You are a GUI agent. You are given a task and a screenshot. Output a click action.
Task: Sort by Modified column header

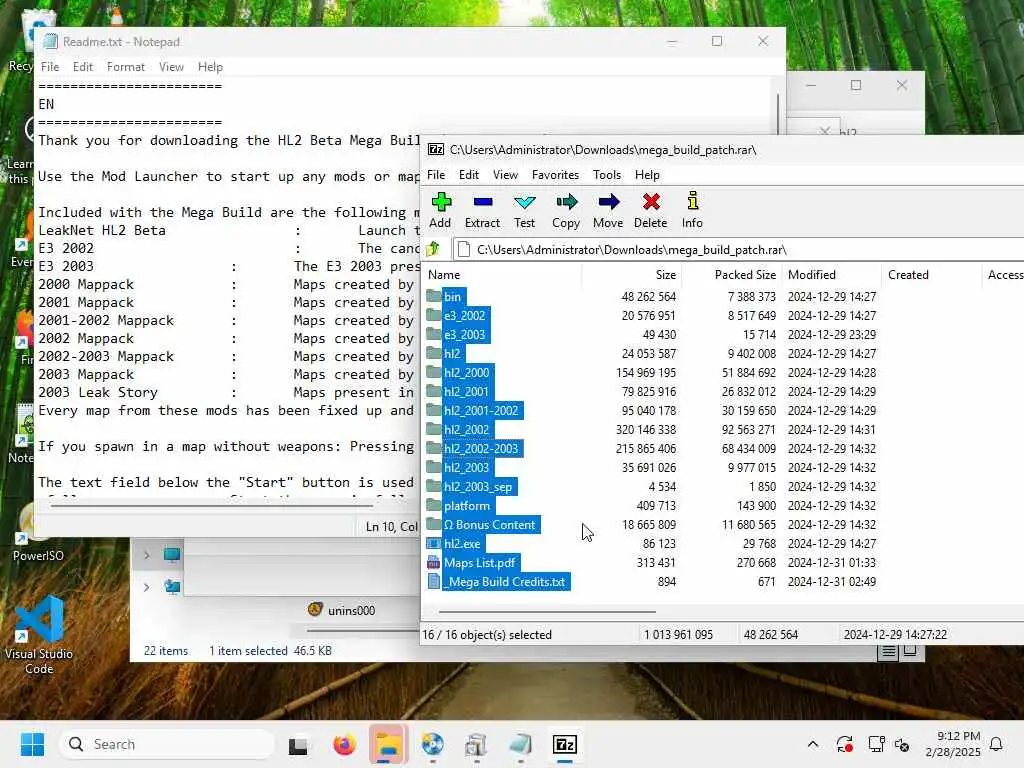pos(831,275)
